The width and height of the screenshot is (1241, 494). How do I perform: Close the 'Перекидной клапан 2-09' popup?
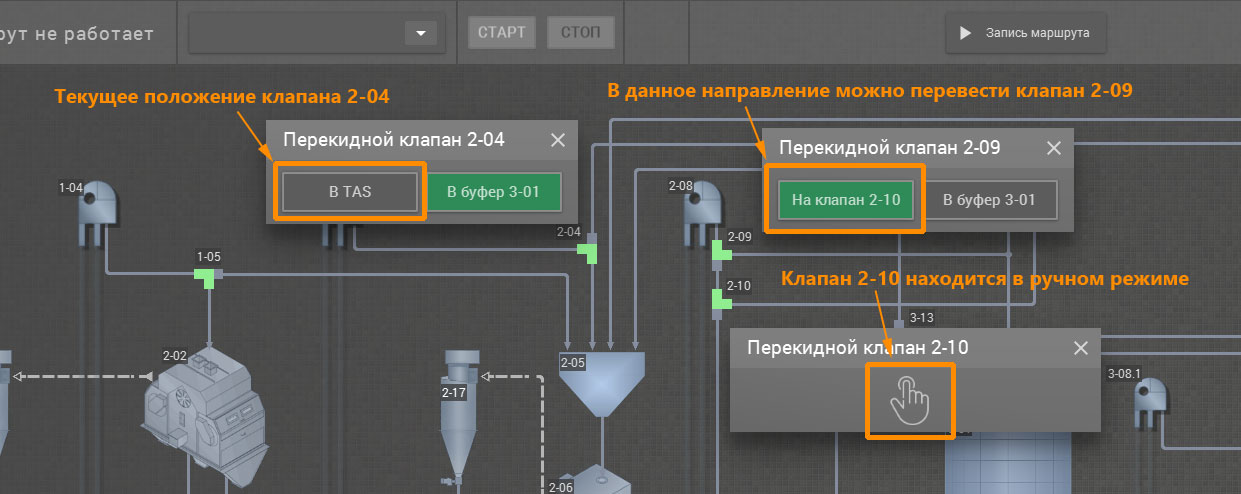(1053, 148)
